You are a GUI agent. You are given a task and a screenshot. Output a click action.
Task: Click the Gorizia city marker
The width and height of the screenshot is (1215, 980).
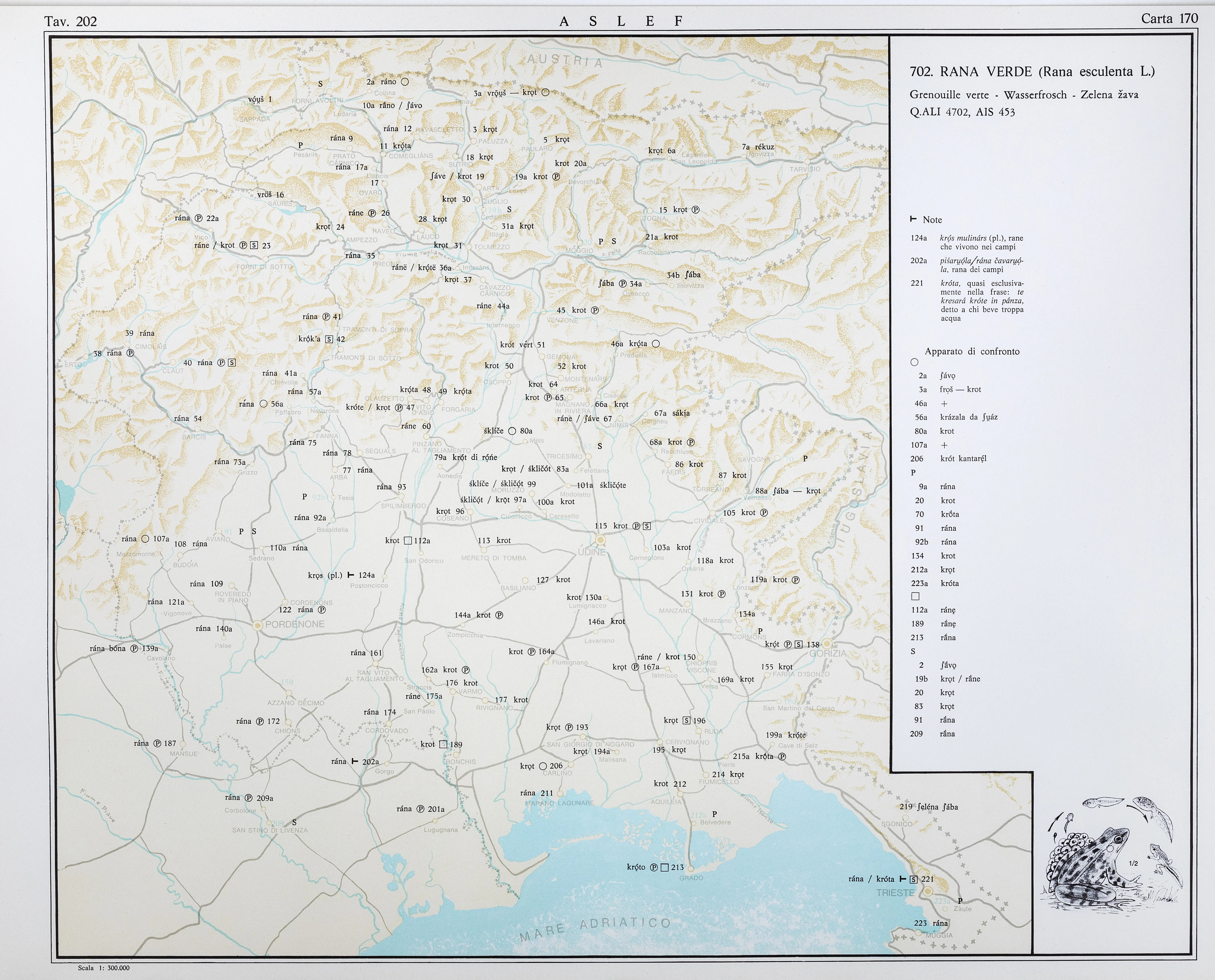[x=827, y=644]
